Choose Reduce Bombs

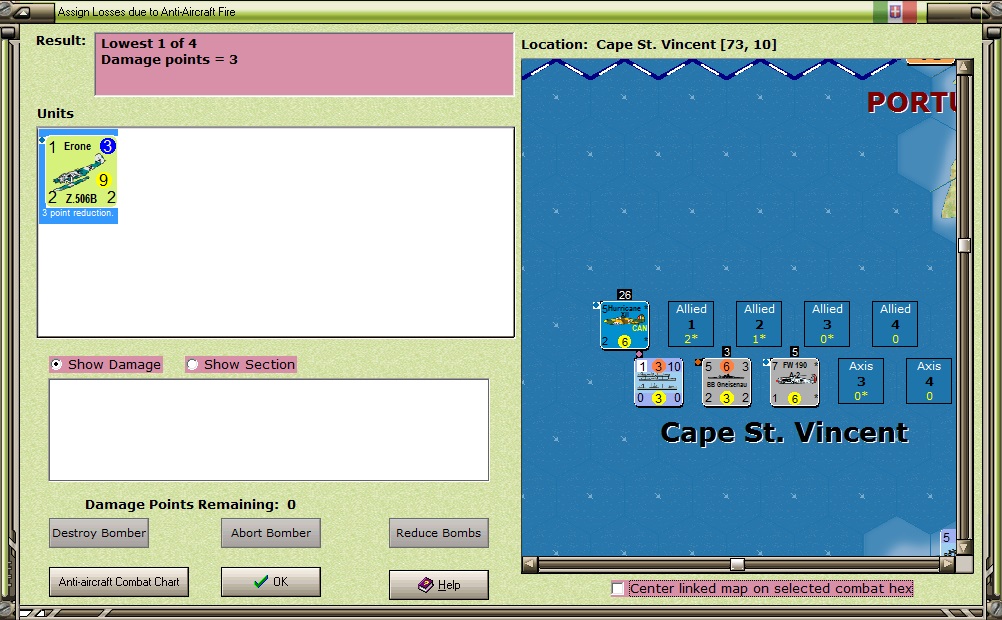[438, 533]
